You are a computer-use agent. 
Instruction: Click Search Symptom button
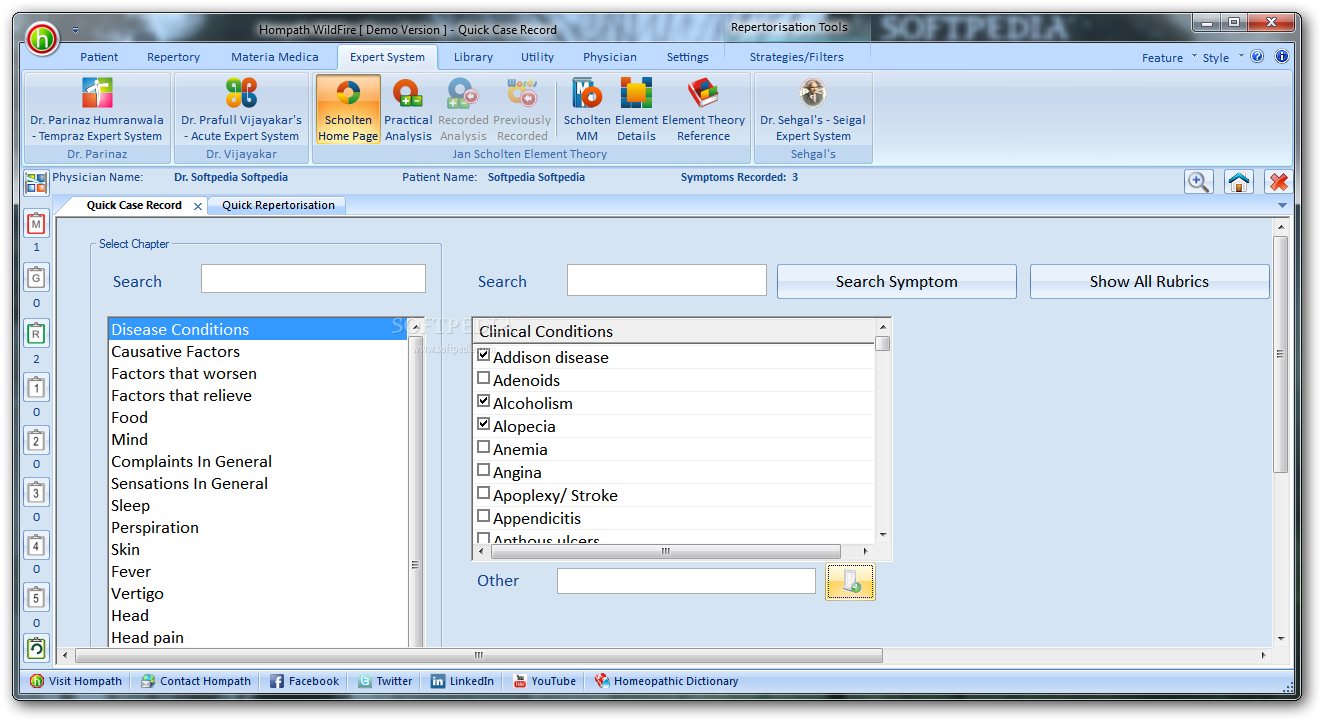coord(897,281)
